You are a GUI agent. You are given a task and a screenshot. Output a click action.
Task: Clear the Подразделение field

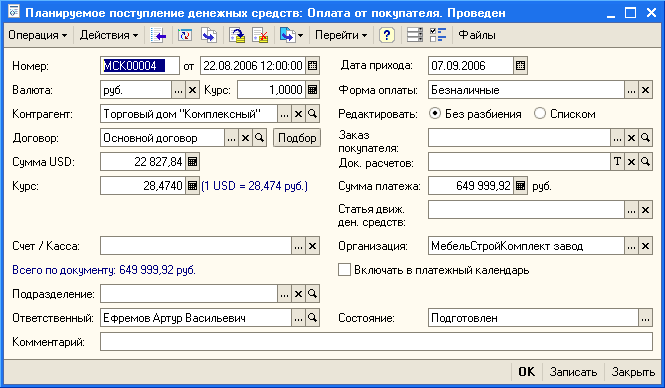[x=299, y=294]
